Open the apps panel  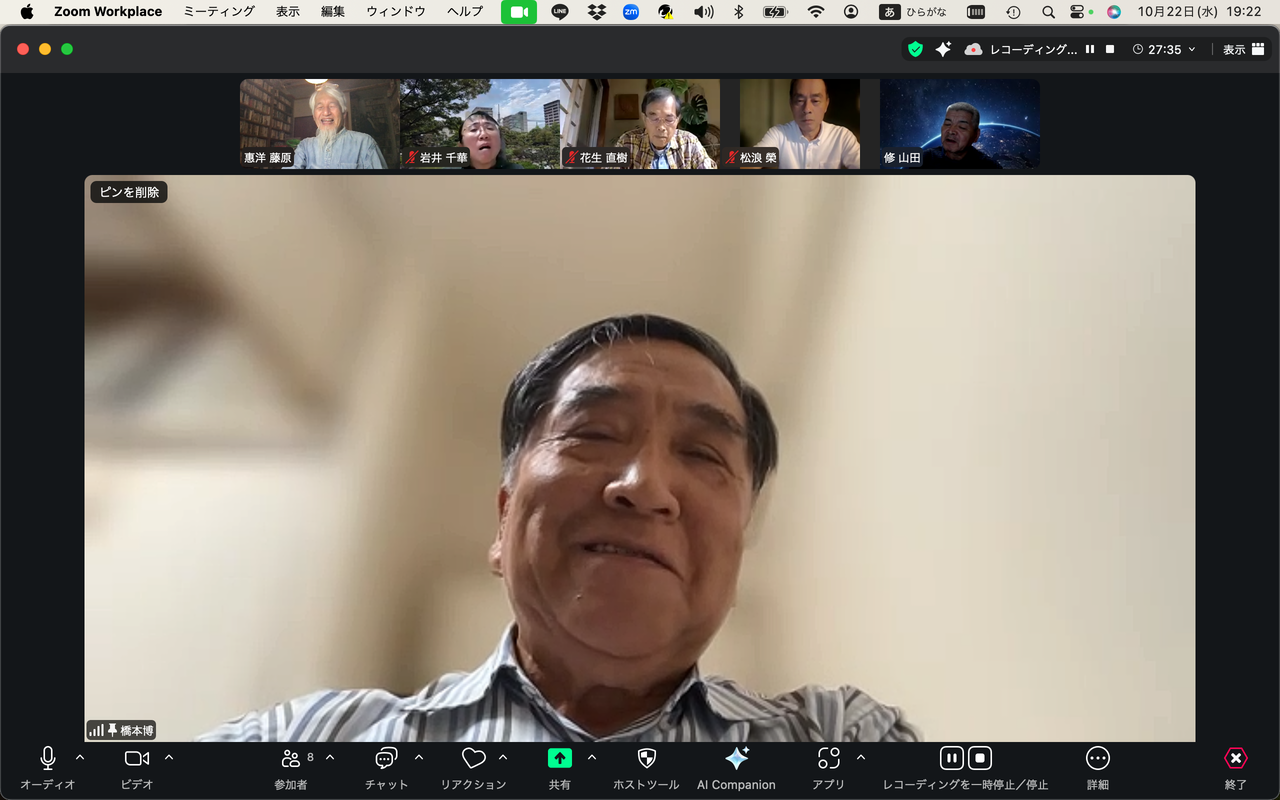point(829,767)
